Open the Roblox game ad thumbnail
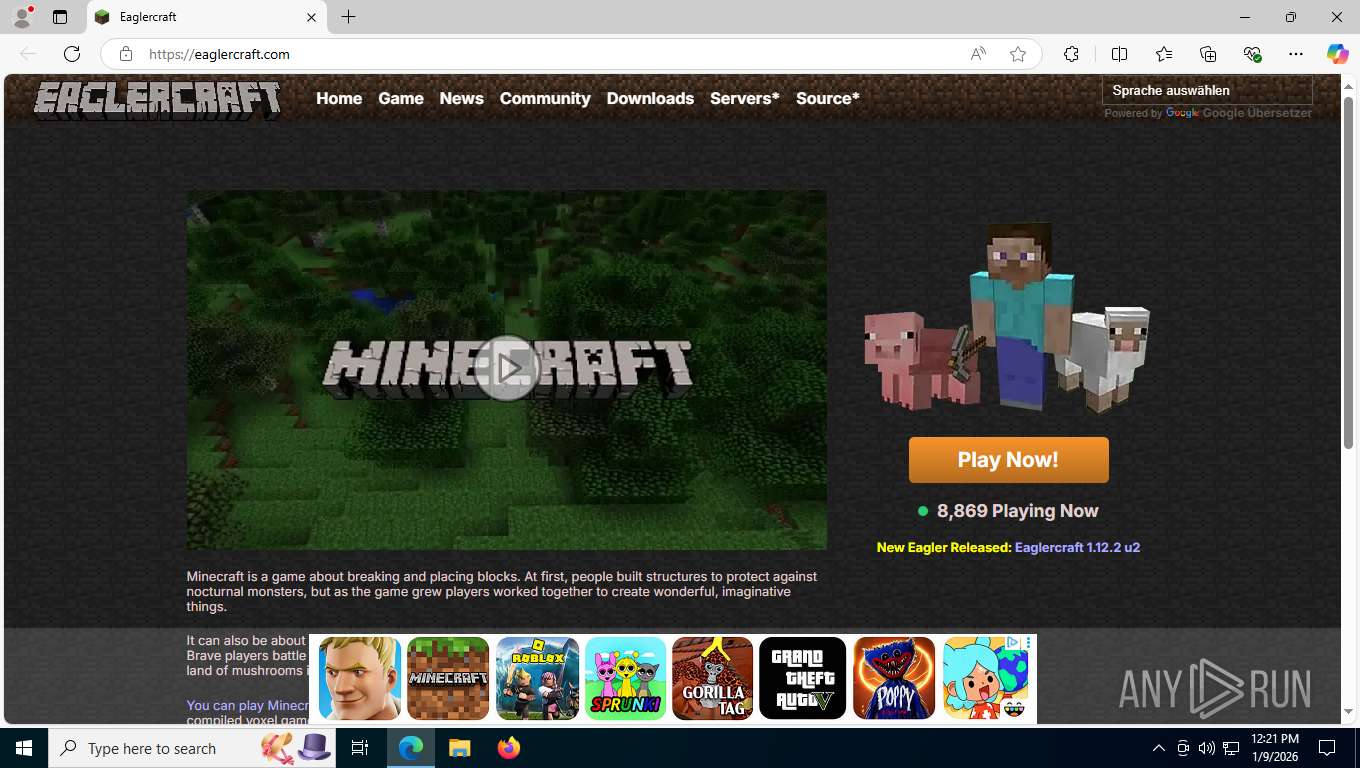The height and width of the screenshot is (768, 1360). (x=537, y=678)
